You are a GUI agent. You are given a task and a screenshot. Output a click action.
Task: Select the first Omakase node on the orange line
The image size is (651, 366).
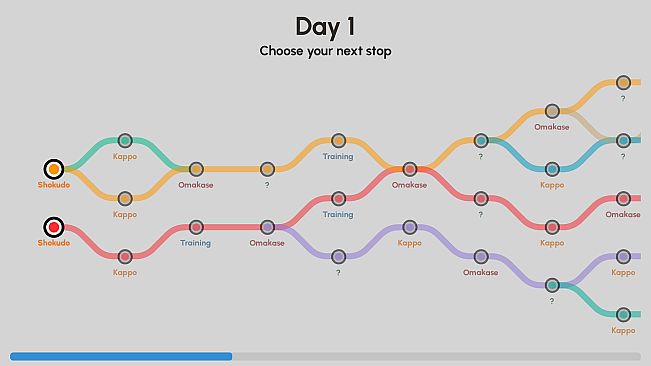click(x=196, y=169)
